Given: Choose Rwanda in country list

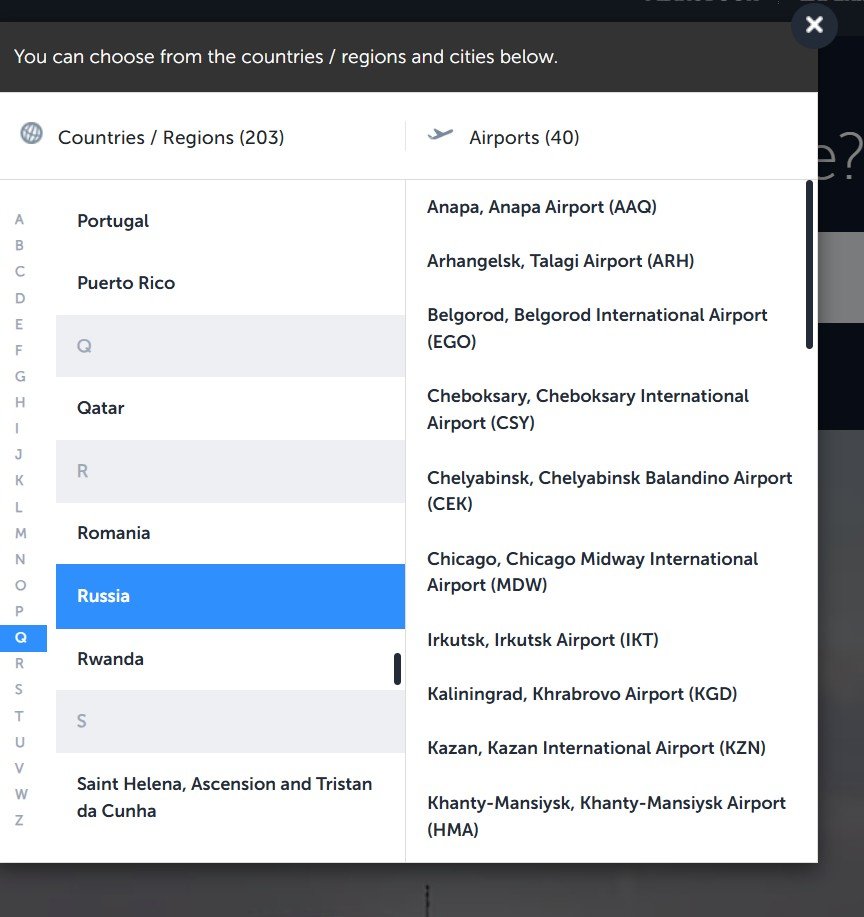Looking at the screenshot, I should (x=230, y=659).
